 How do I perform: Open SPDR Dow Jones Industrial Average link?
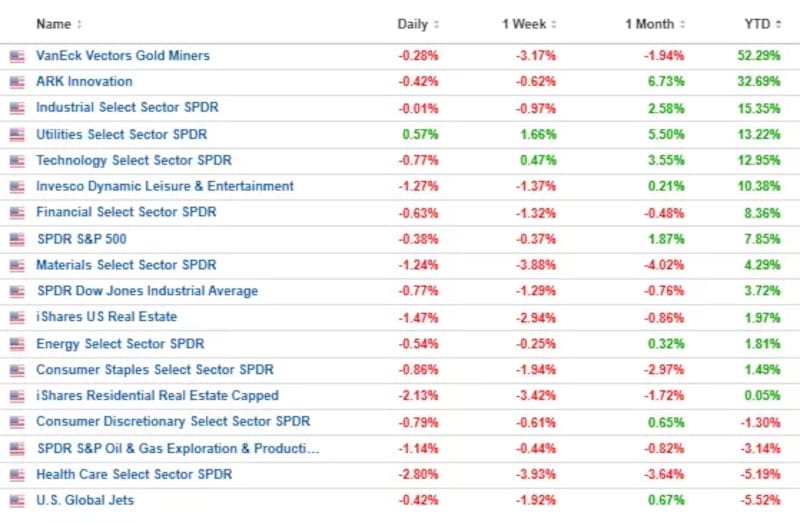[x=147, y=291]
